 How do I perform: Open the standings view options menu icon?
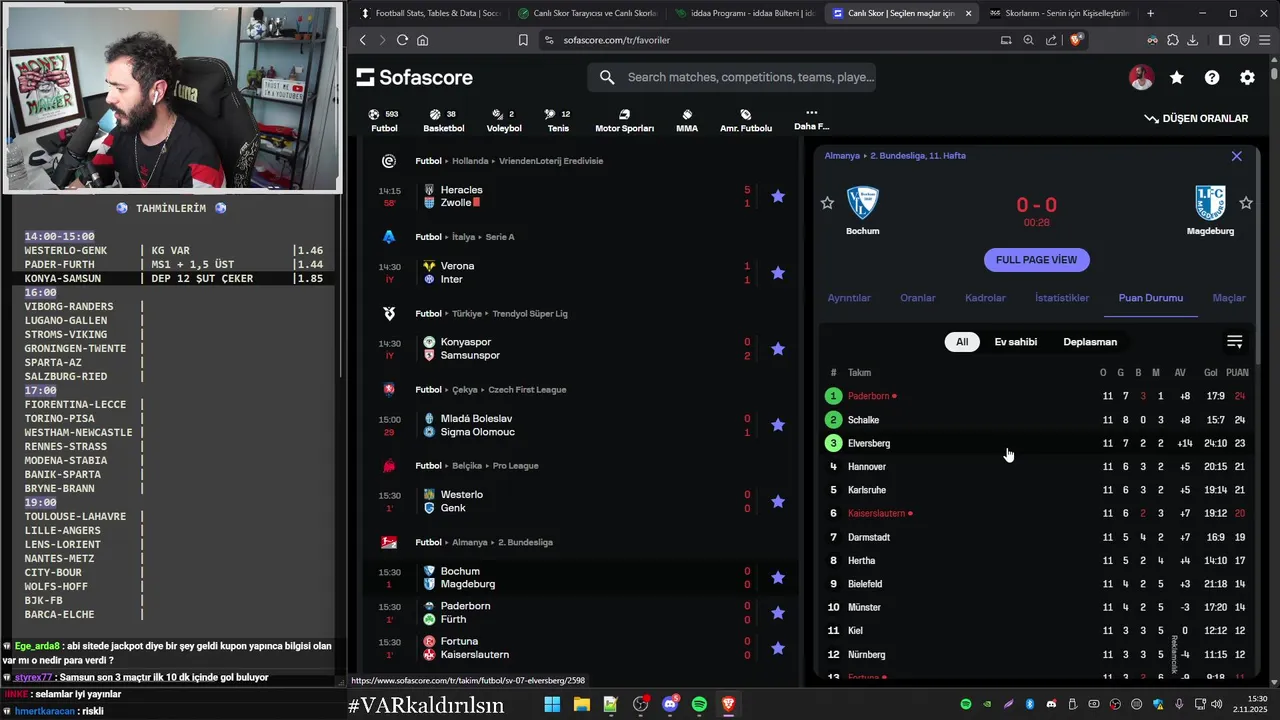pyautogui.click(x=1235, y=342)
